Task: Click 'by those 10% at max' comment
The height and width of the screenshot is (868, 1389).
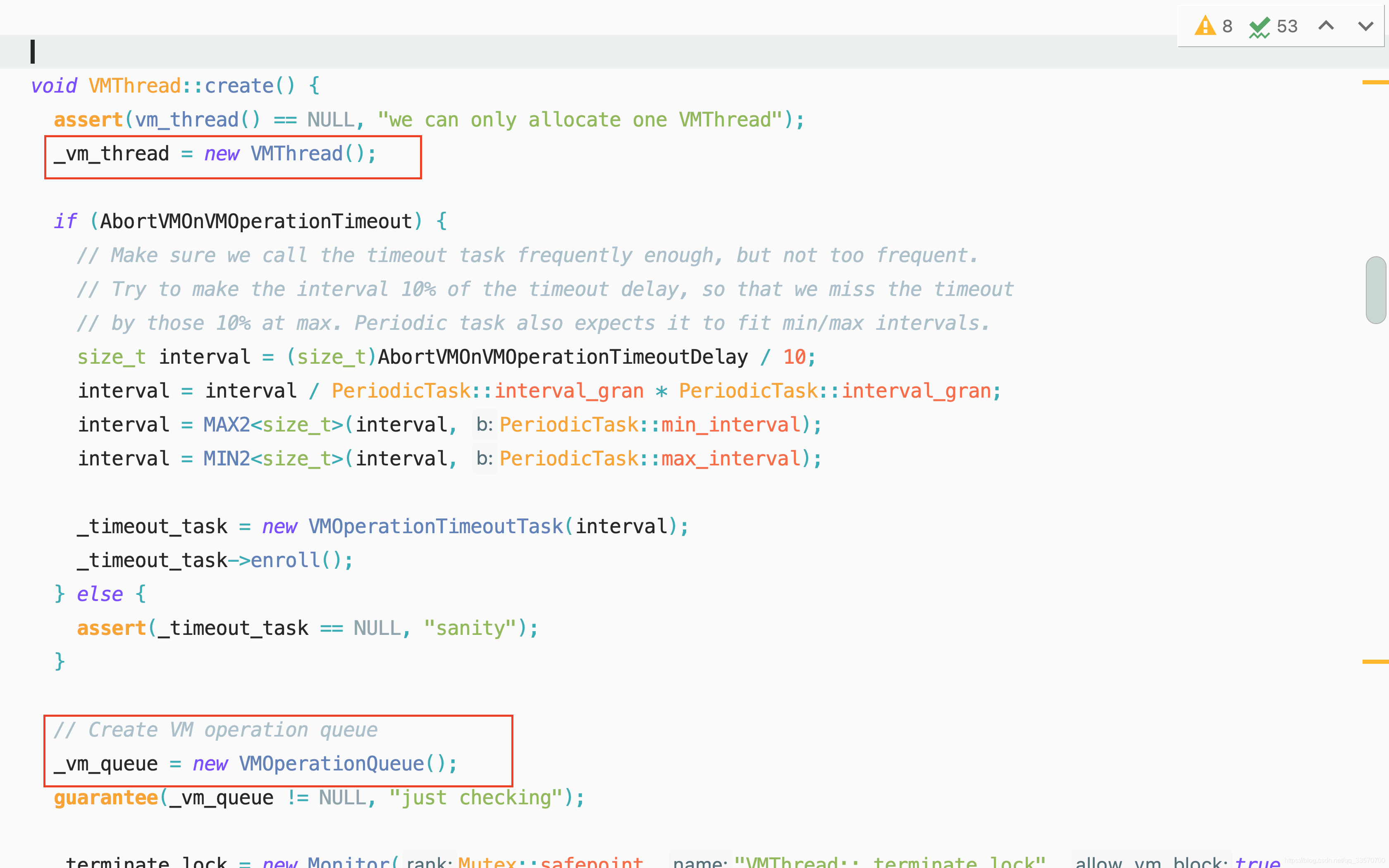Action: point(534,323)
